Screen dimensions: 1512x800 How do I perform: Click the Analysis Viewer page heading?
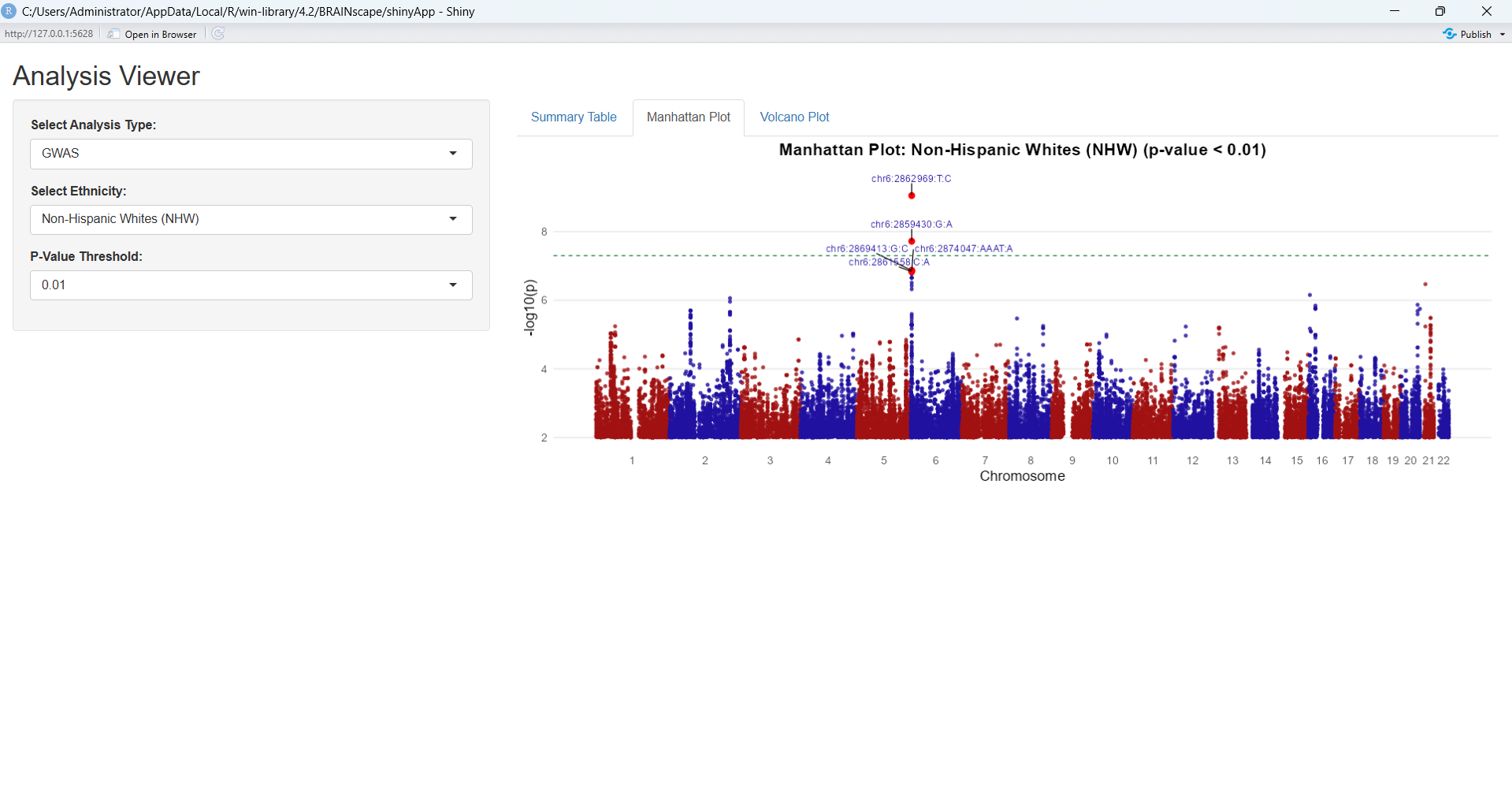(x=106, y=76)
